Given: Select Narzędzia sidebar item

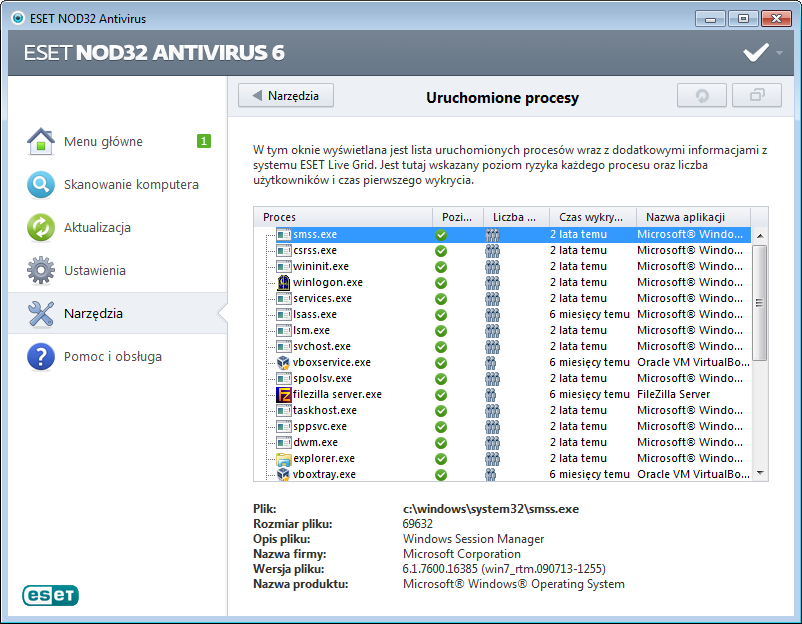Looking at the screenshot, I should click(118, 314).
